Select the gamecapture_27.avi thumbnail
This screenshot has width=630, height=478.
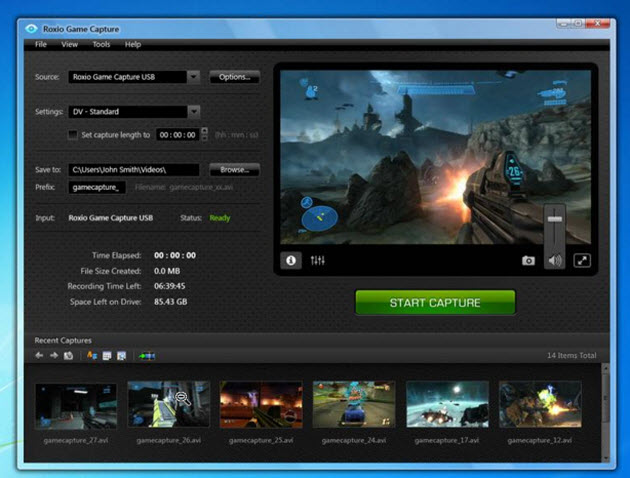pos(76,407)
